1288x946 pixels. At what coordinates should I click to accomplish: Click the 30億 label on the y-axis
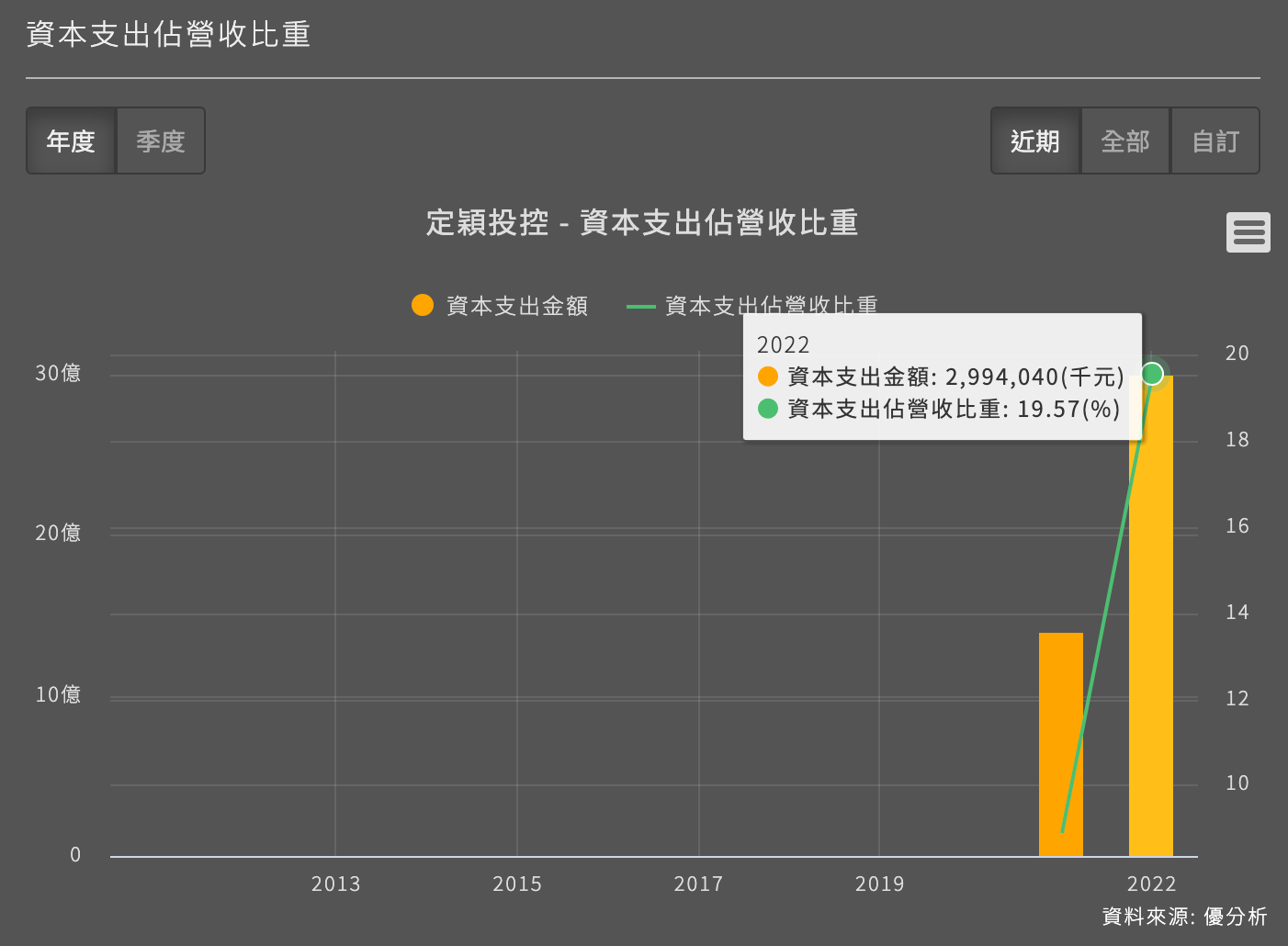click(x=58, y=372)
